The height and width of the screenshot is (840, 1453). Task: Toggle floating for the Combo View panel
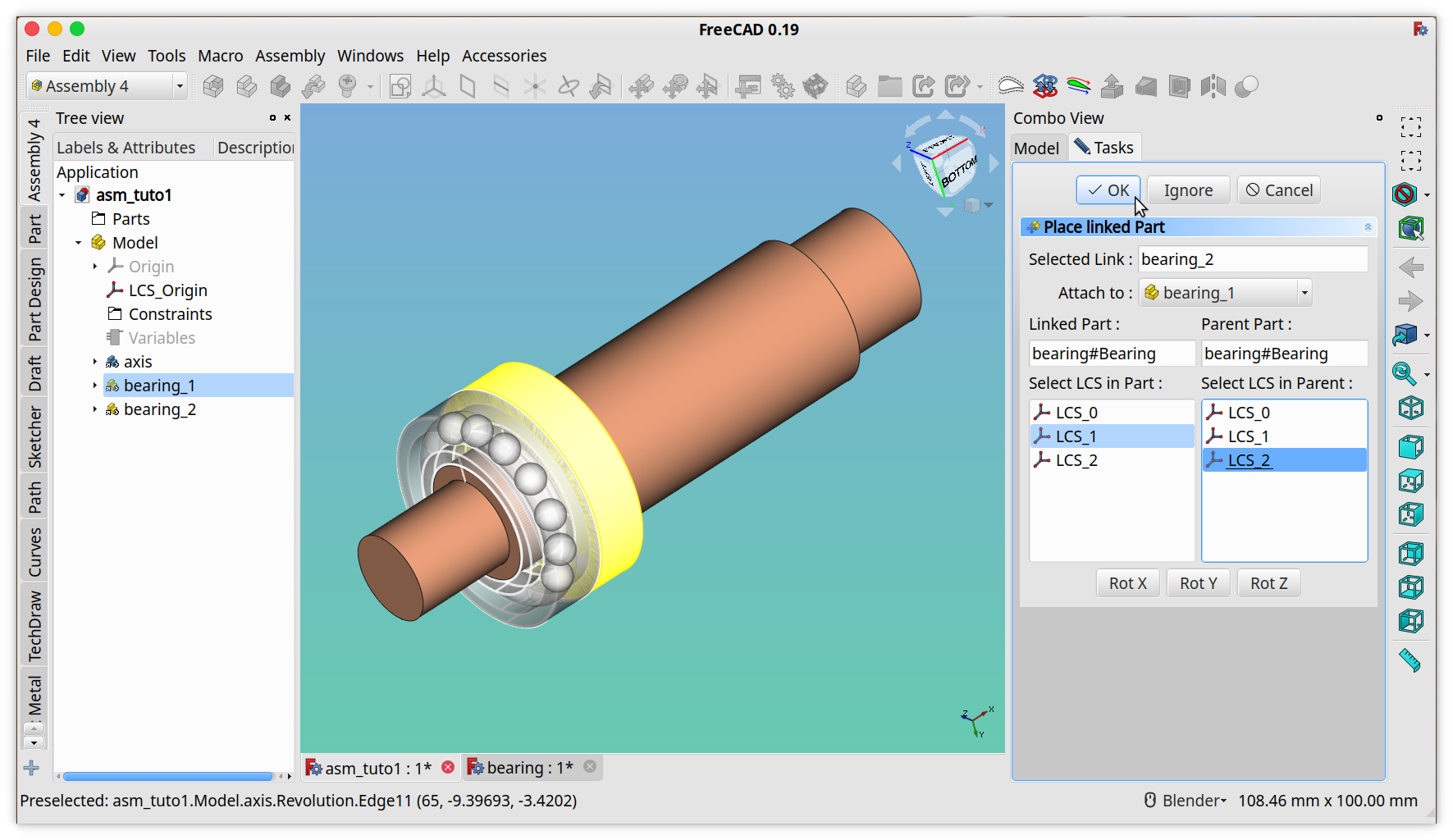point(1379,118)
